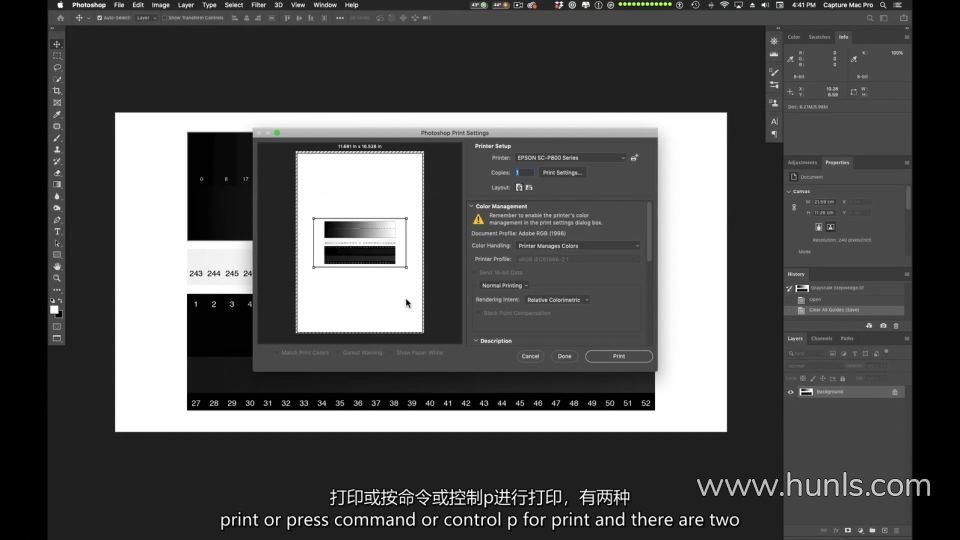Click the Background layer thumbnail

click(806, 392)
